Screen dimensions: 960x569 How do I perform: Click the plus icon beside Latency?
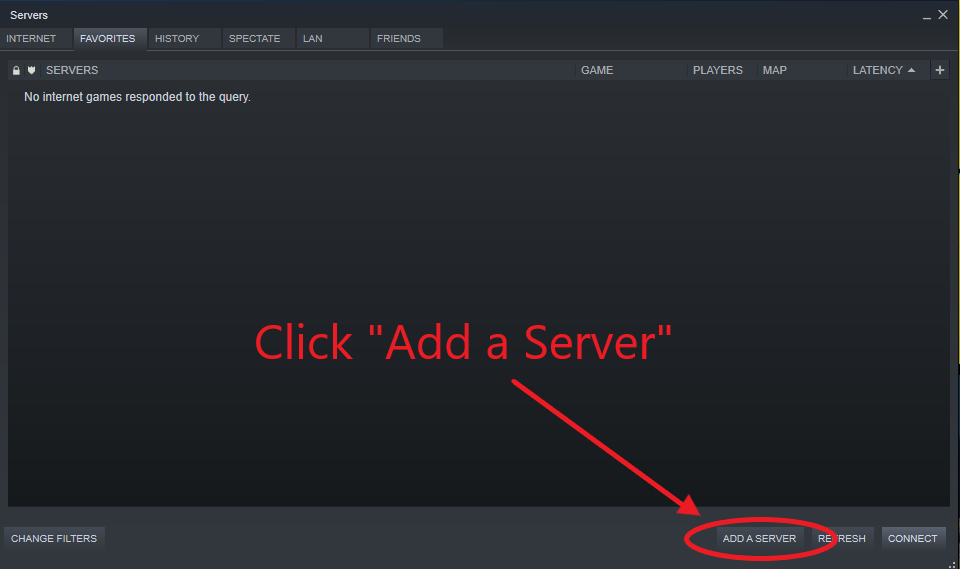pyautogui.click(x=940, y=70)
